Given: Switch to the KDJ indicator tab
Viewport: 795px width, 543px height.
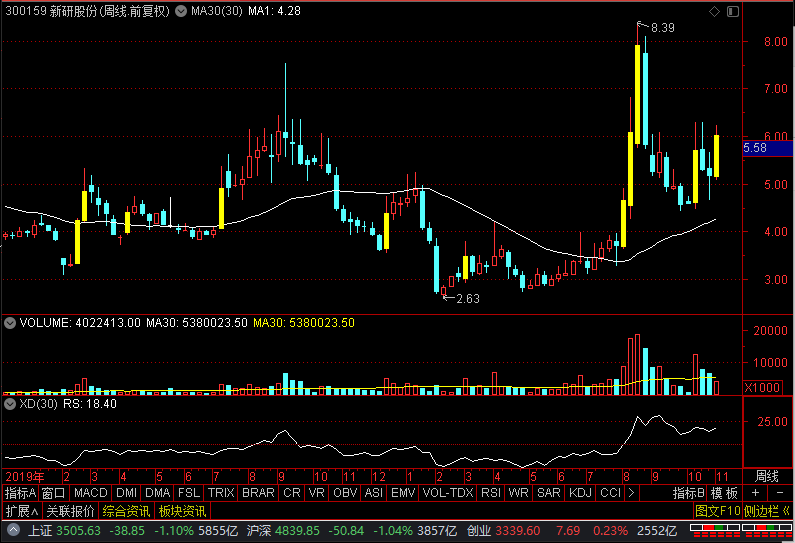Looking at the screenshot, I should coord(580,493).
